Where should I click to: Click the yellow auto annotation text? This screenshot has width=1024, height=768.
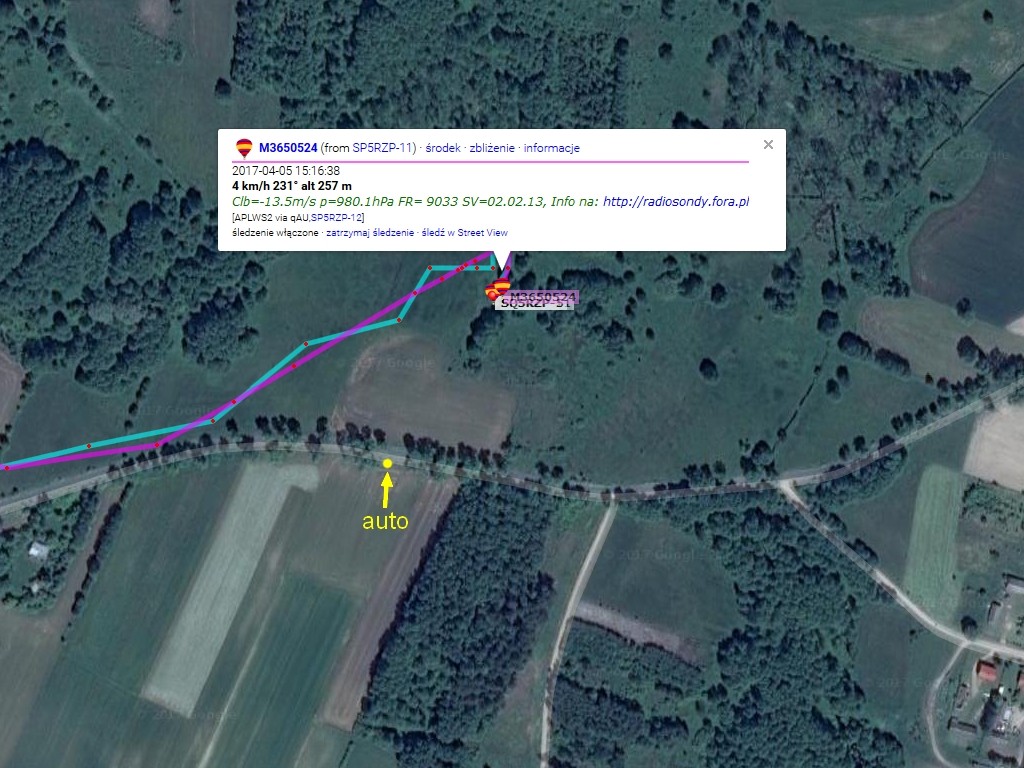coord(385,520)
